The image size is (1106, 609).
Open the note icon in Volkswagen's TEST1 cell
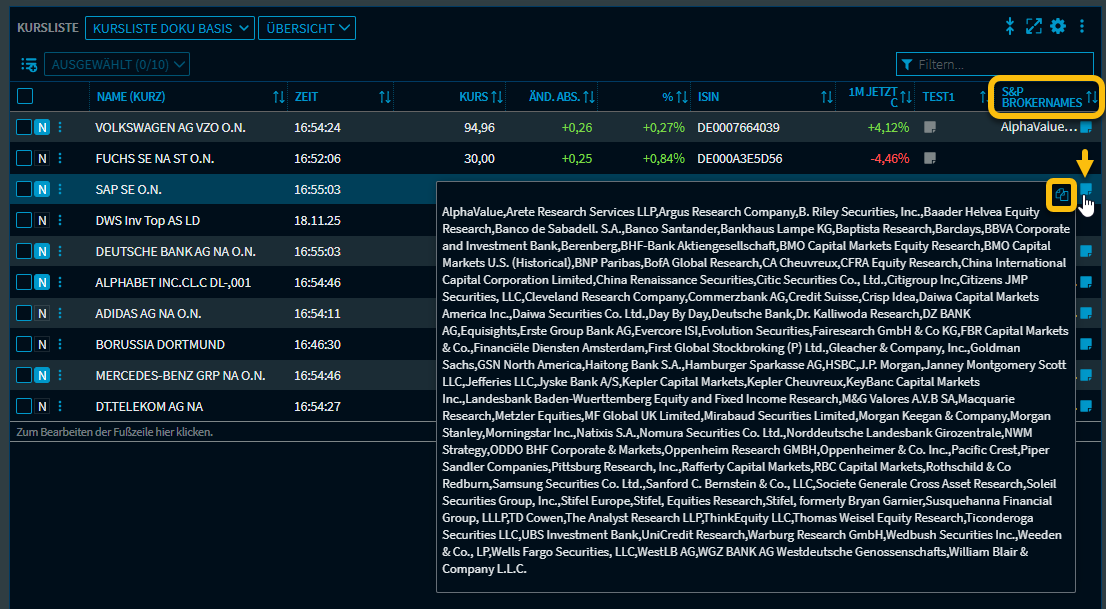click(x=930, y=128)
